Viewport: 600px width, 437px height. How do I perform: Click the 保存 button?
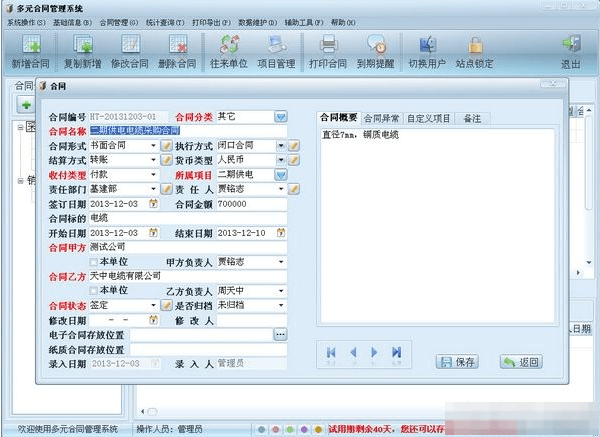coord(458,362)
